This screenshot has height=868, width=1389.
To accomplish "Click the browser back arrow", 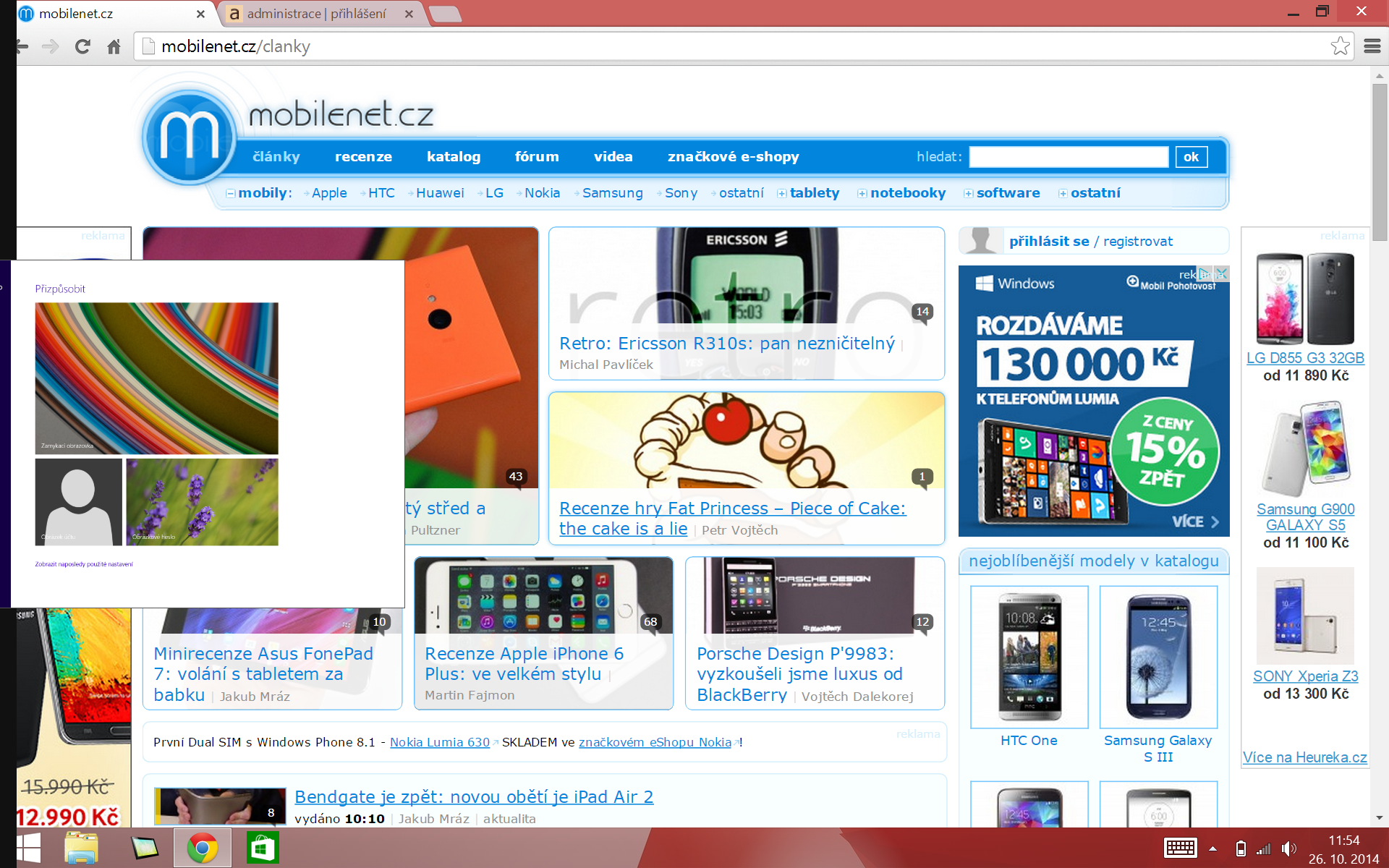I will click(x=21, y=46).
